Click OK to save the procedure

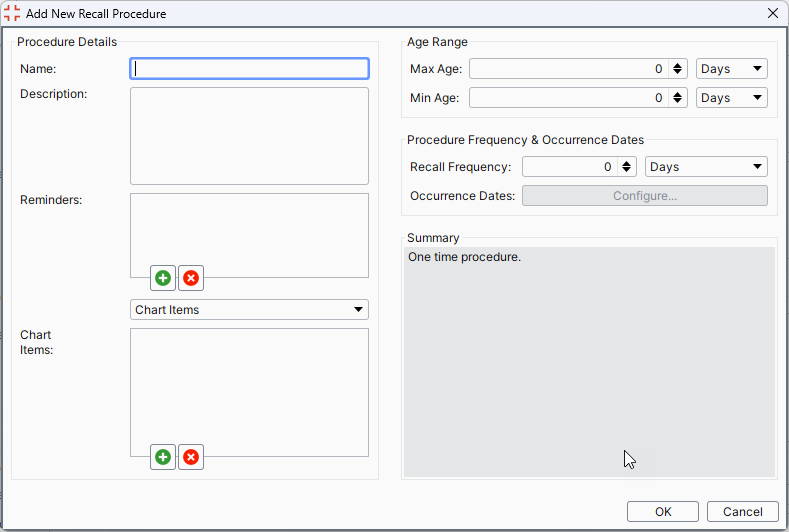click(x=663, y=512)
